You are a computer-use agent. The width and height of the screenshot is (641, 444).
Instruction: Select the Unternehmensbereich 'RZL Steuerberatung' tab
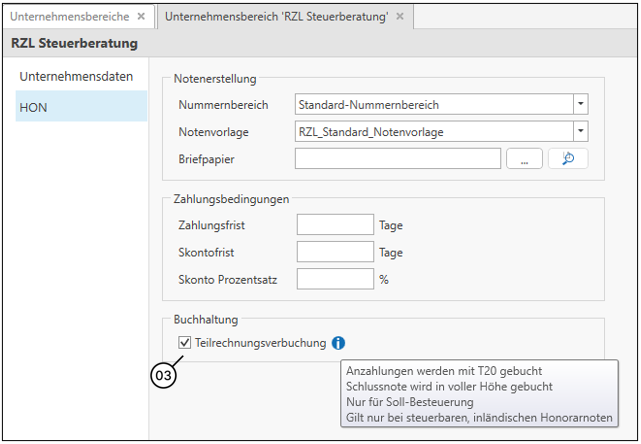tap(276, 17)
